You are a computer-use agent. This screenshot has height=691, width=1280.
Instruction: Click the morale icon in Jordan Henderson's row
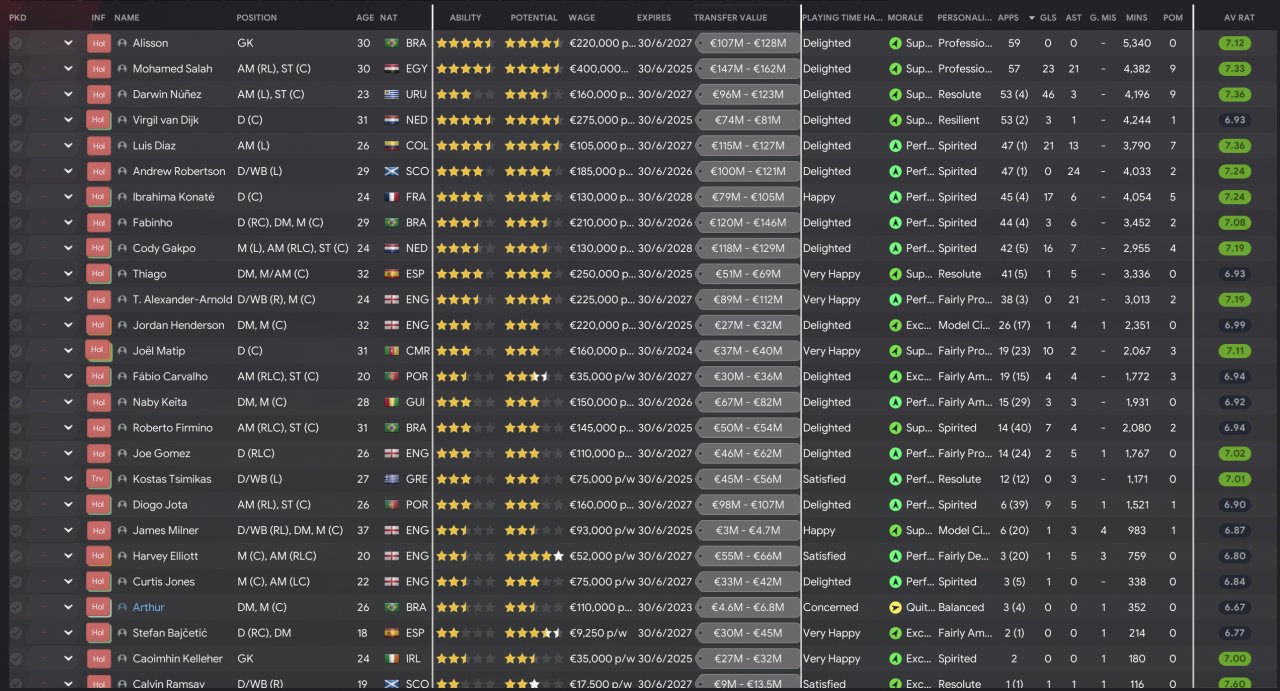point(895,325)
